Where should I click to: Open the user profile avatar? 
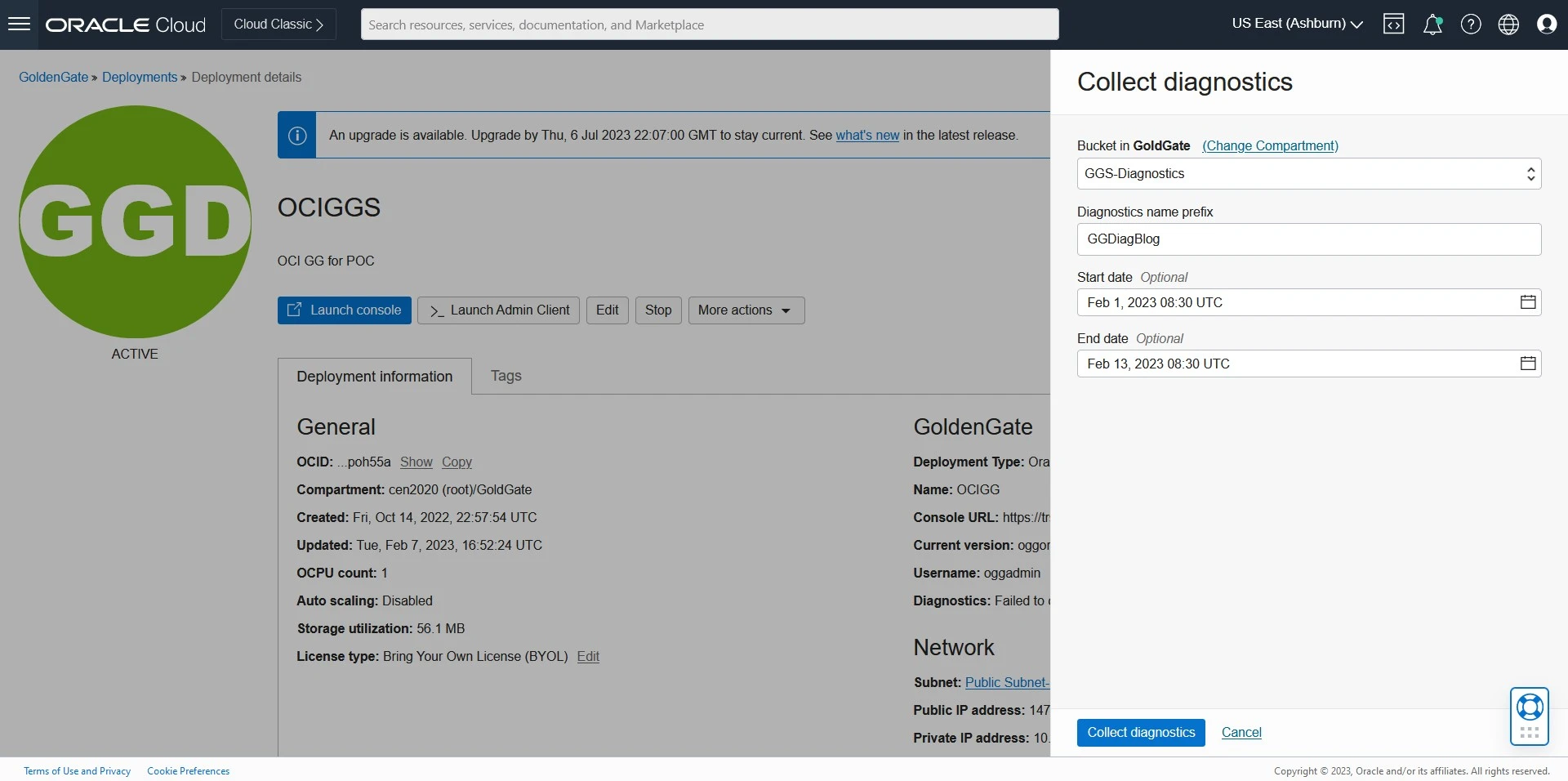tap(1547, 25)
